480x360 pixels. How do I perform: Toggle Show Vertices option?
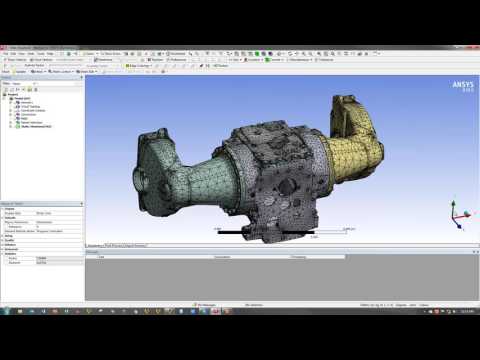(16, 60)
